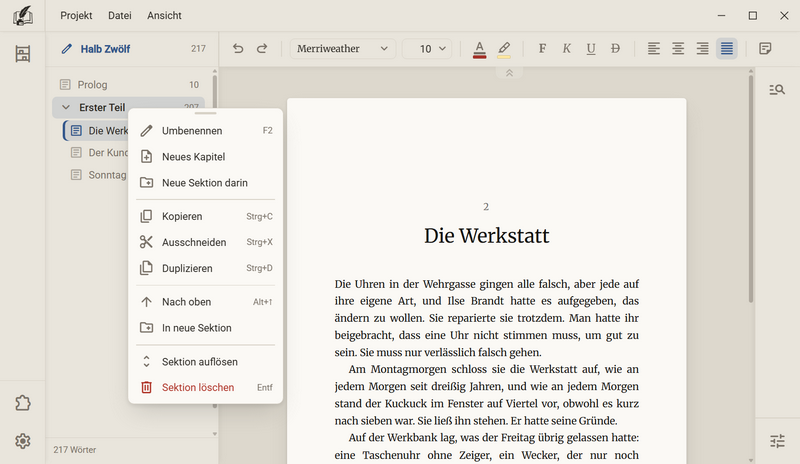Toggle bold formatting (F)
Viewport: 800px width, 464px height.
(x=542, y=48)
